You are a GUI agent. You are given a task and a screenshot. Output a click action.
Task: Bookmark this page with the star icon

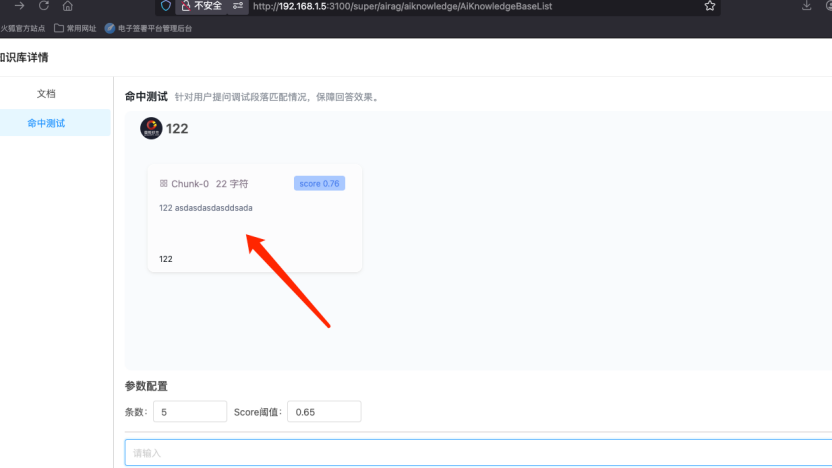point(710,6)
